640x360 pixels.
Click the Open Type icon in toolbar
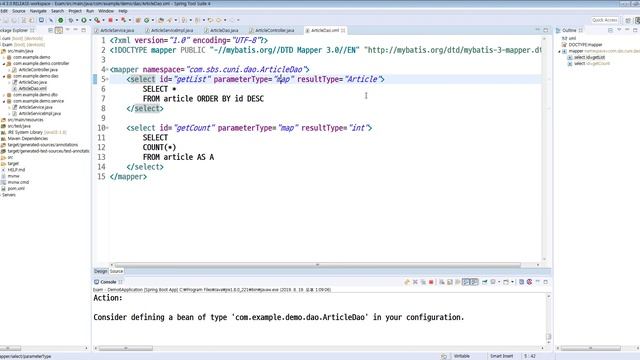coord(161,20)
